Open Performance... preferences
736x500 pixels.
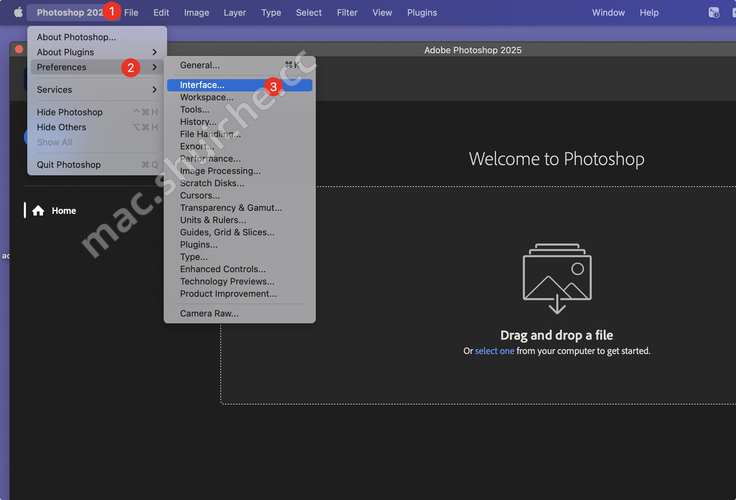(239, 159)
